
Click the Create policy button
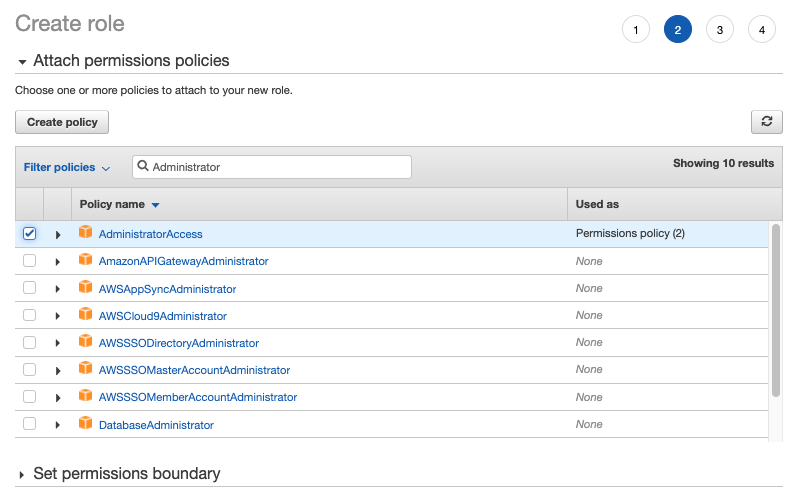click(x=62, y=122)
